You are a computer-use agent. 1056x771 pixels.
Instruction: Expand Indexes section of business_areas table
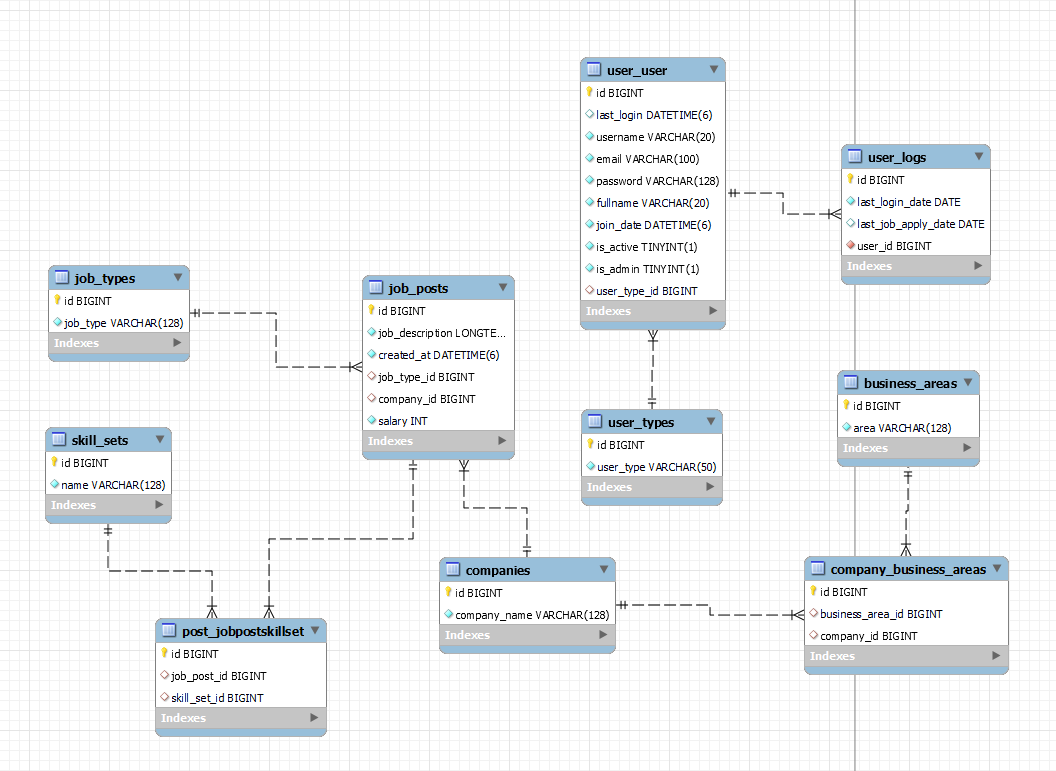[967, 447]
